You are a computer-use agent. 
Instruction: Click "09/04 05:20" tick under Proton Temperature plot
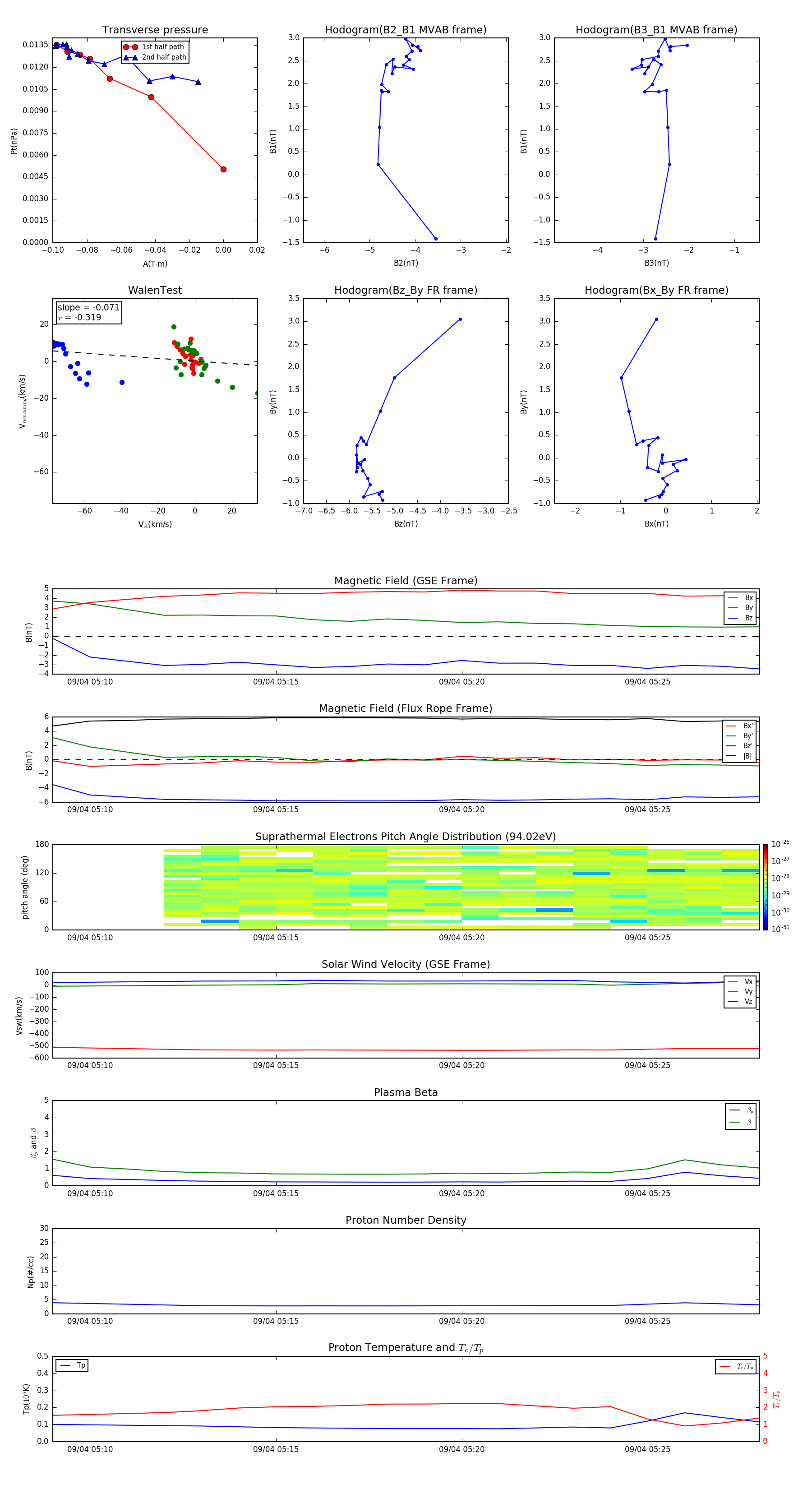(x=462, y=1449)
